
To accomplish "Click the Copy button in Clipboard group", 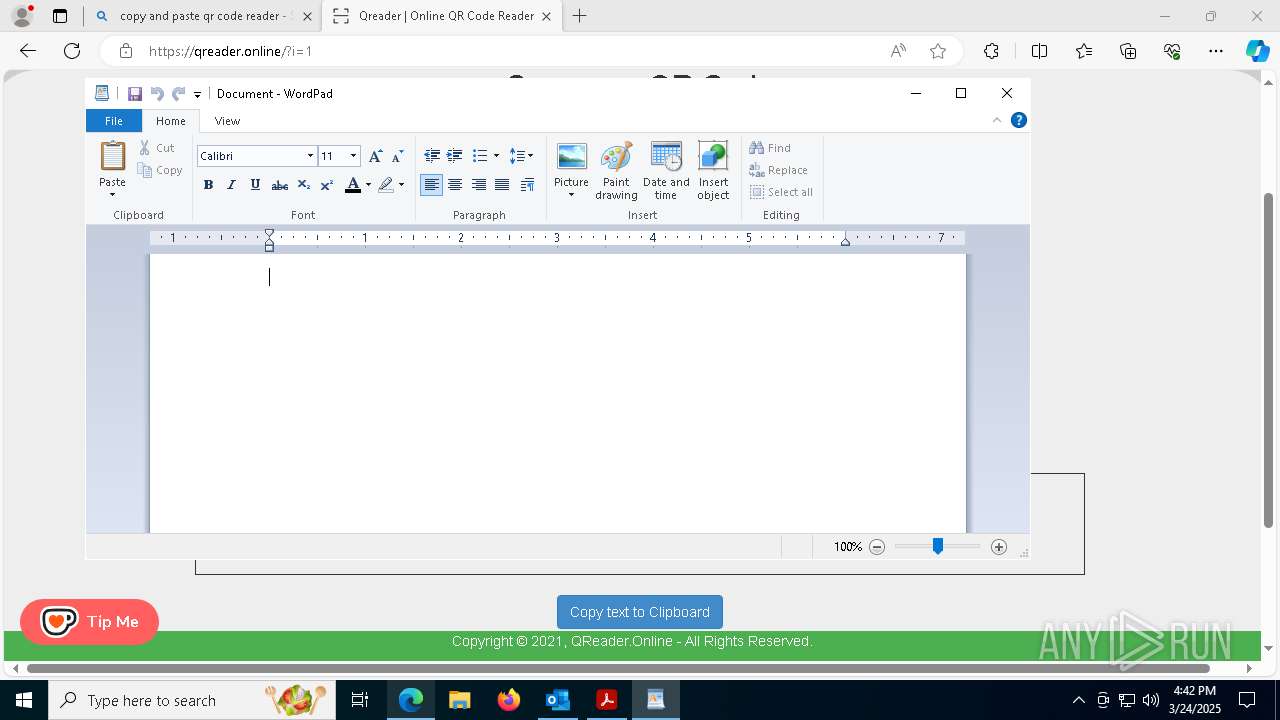I will tap(160, 170).
